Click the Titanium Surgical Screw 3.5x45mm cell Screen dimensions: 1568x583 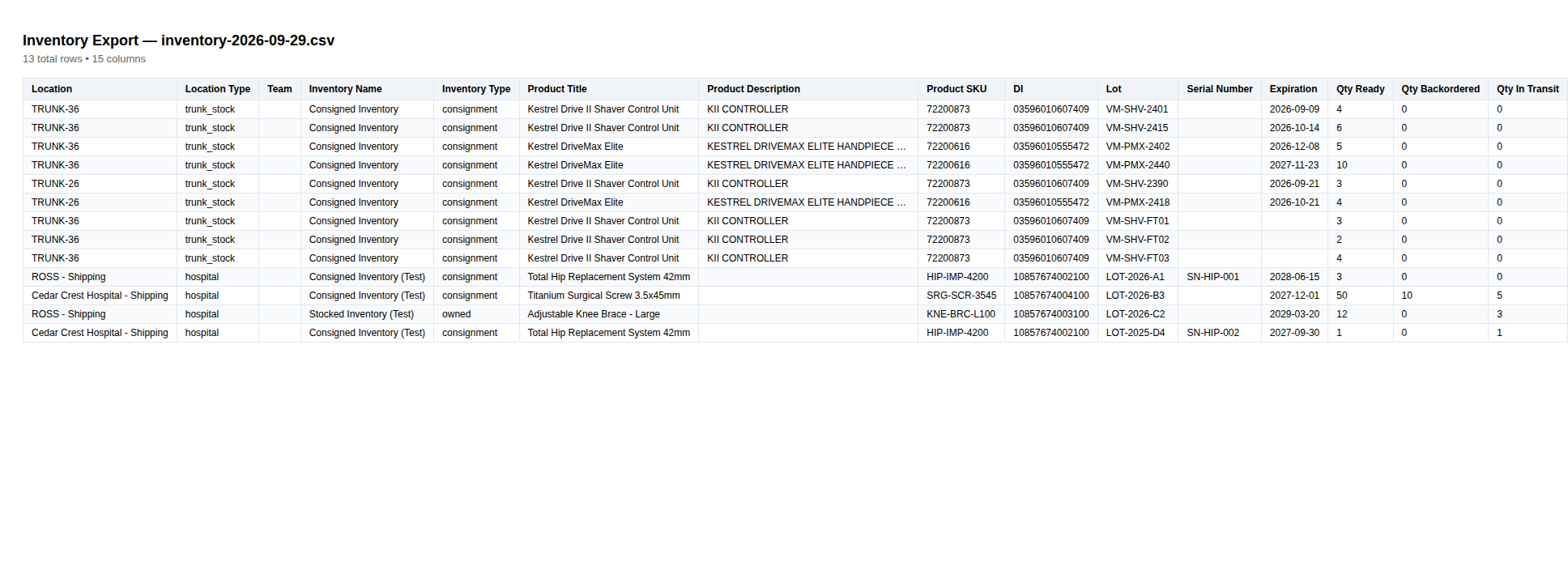click(609, 296)
